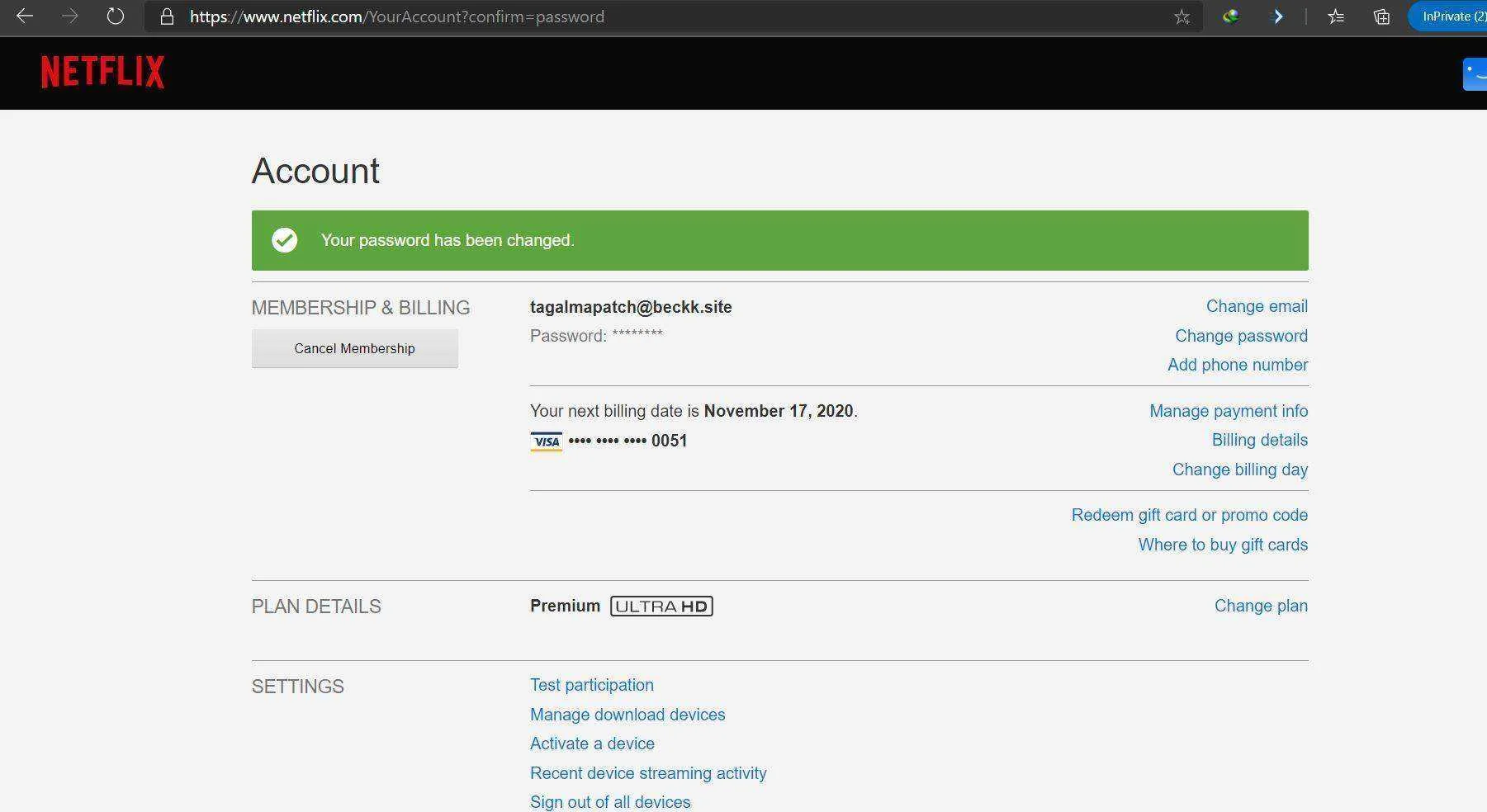Click the Ultra HD badge
This screenshot has height=812, width=1487.
(x=661, y=607)
